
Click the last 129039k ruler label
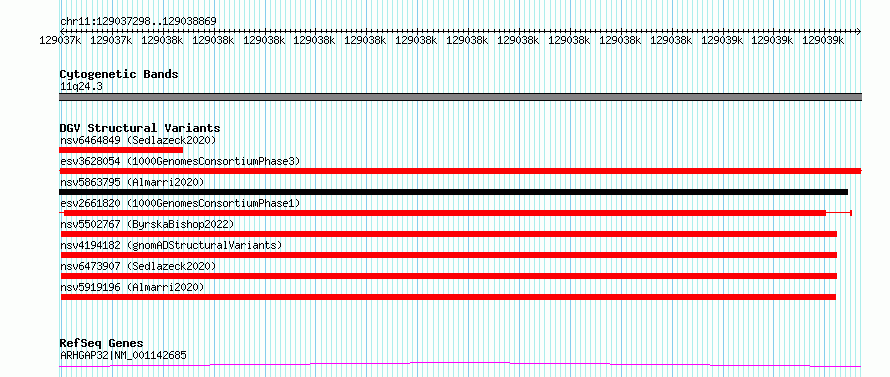[823, 40]
